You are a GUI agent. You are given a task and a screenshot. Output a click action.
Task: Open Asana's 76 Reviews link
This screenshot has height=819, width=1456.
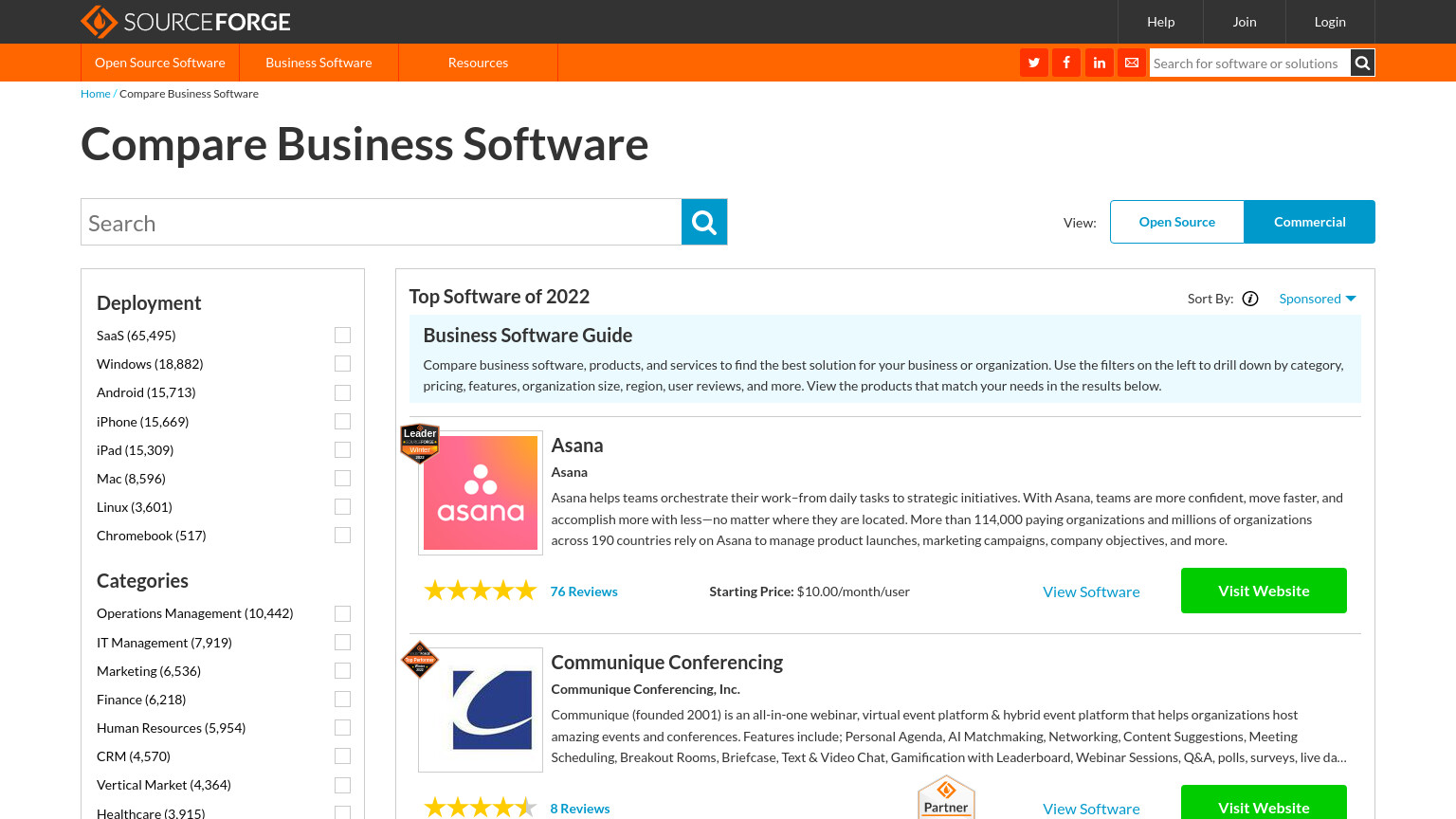point(584,591)
